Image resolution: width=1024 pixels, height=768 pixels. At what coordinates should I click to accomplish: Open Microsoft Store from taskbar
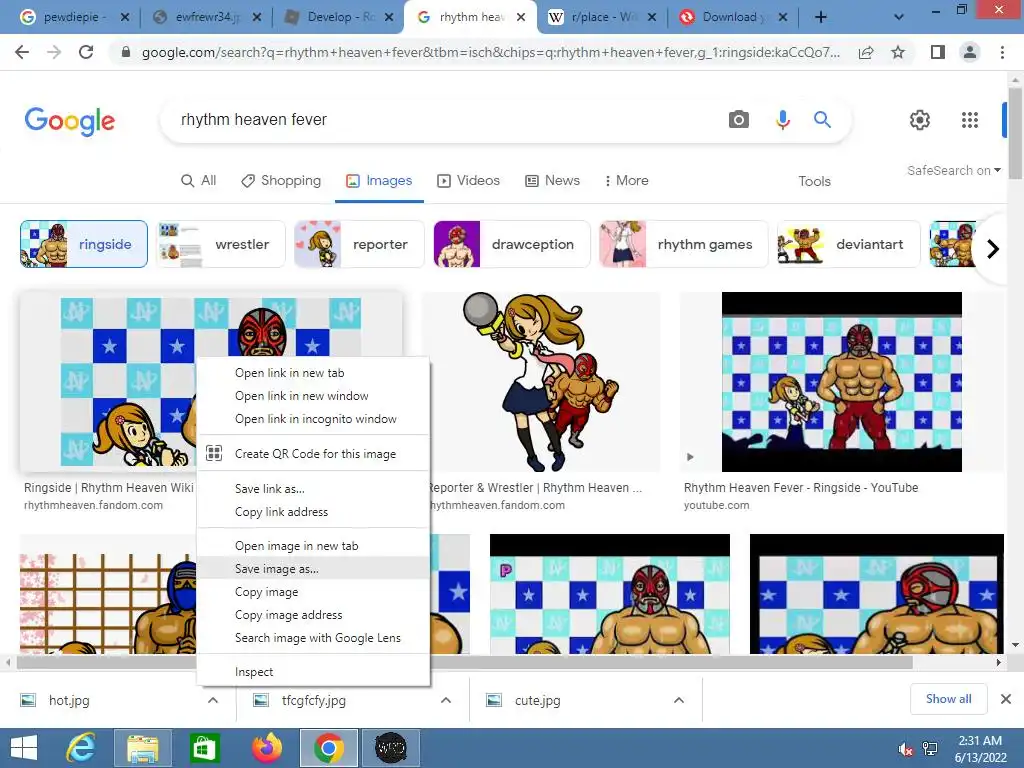204,748
